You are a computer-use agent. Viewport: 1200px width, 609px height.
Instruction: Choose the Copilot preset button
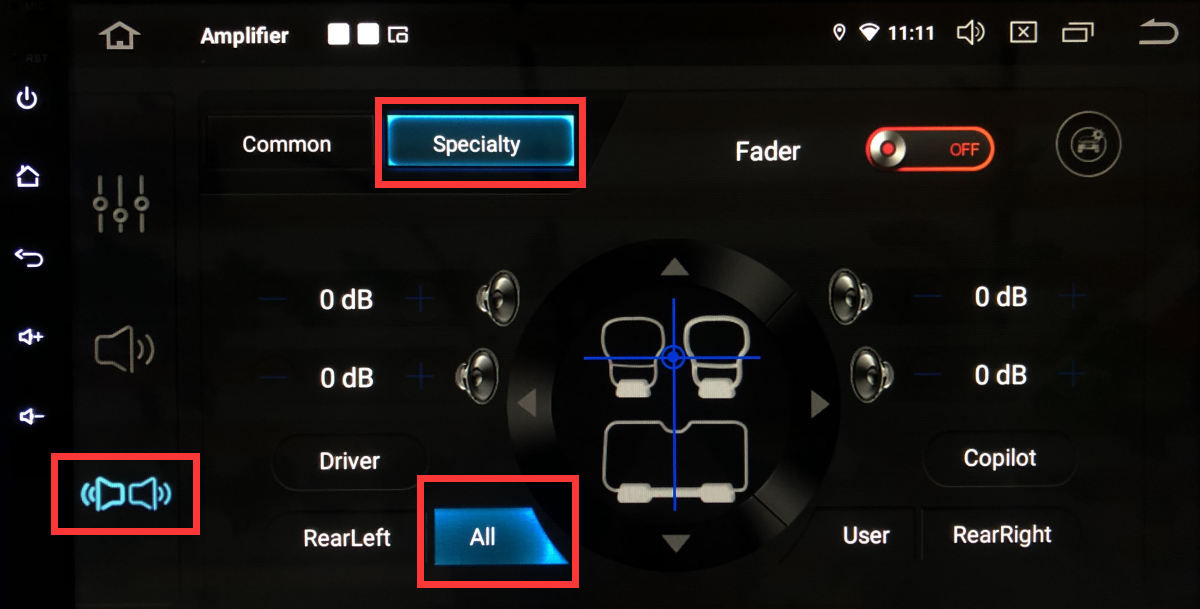pos(1000,458)
